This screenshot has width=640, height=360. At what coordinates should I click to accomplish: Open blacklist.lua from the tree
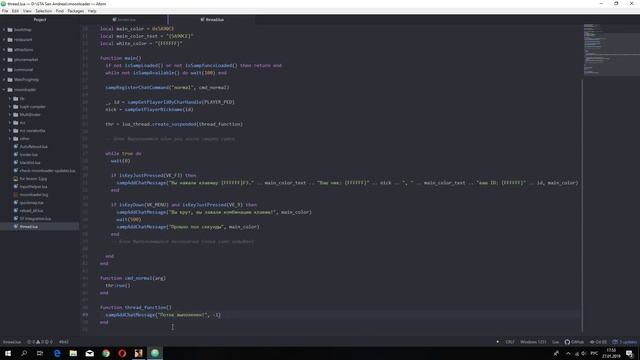[x=30, y=162]
